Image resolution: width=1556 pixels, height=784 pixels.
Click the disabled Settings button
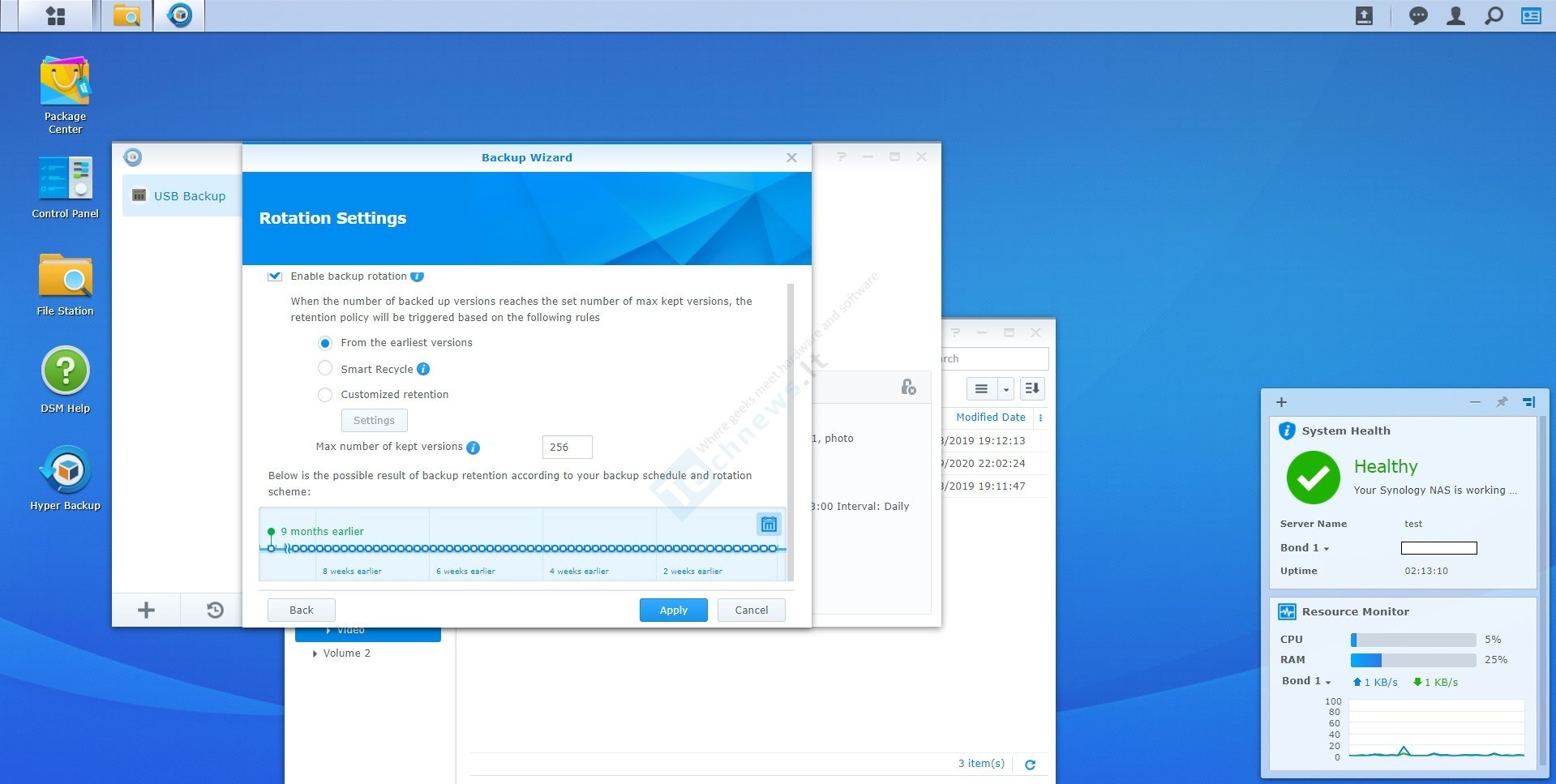(374, 420)
